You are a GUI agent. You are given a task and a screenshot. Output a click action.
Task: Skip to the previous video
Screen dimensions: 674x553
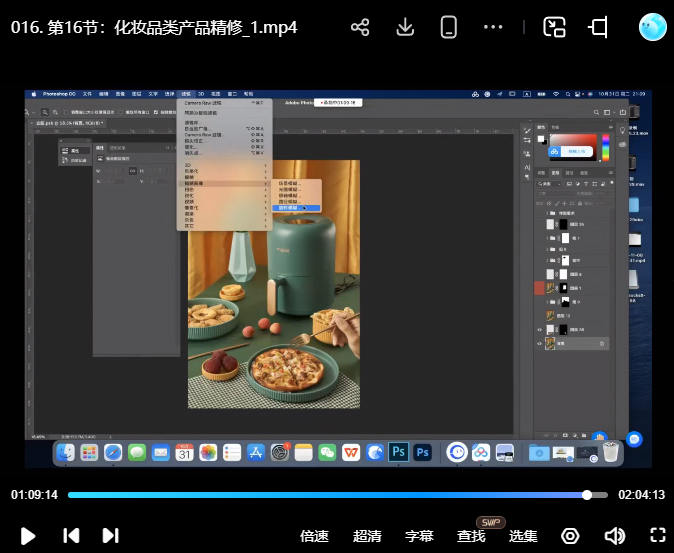tap(71, 536)
